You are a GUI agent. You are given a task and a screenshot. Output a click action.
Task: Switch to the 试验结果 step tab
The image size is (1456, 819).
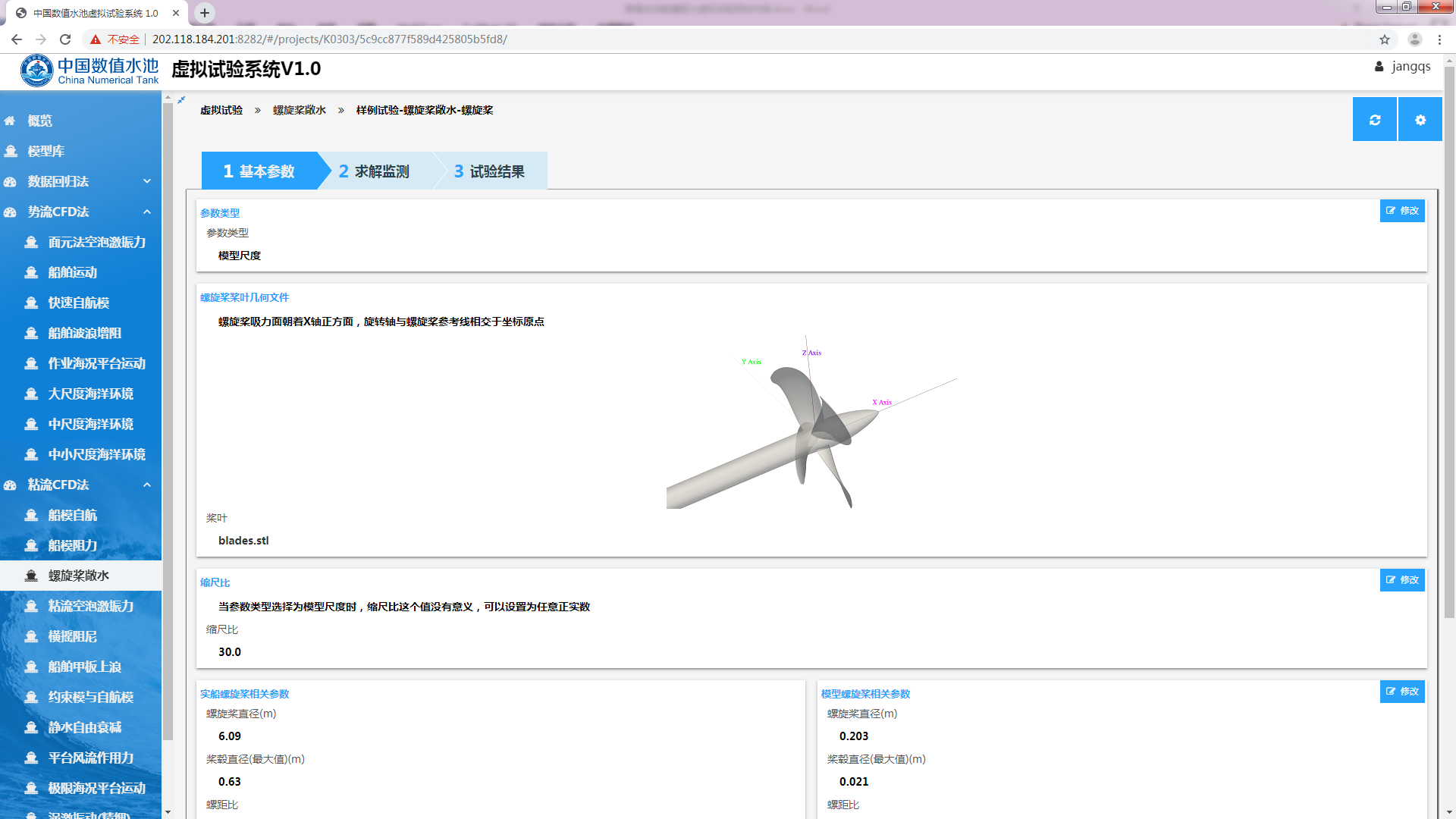pos(490,171)
